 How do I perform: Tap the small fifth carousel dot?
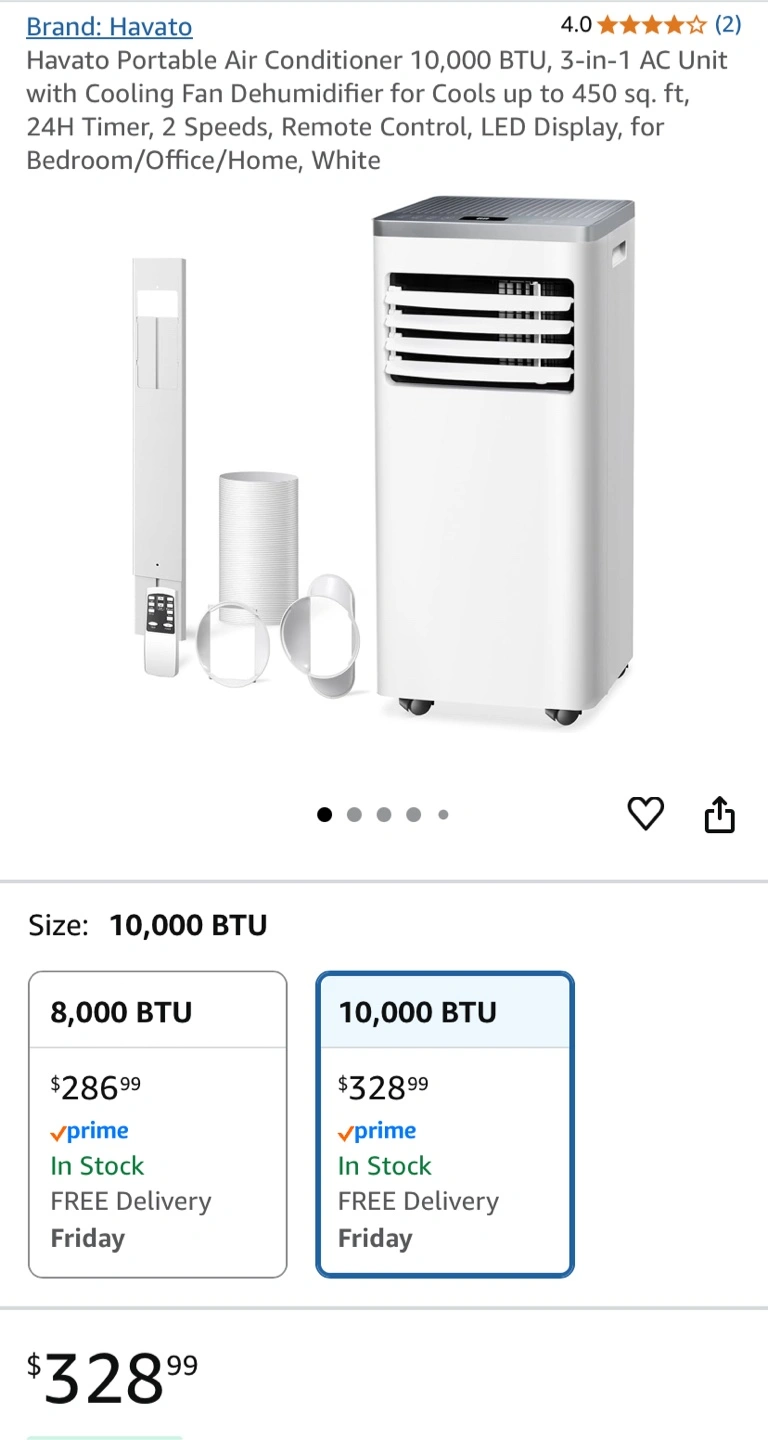pyautogui.click(x=443, y=814)
